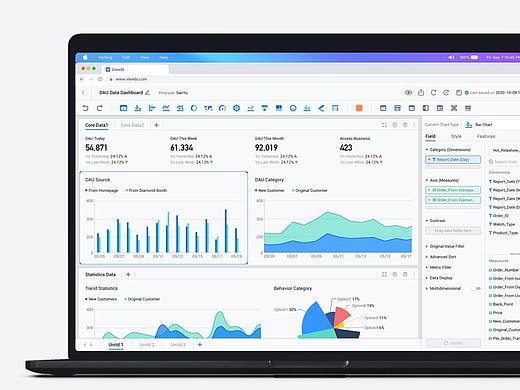Copy the Core Data panel
The width and height of the screenshot is (520, 390).
coord(395,125)
